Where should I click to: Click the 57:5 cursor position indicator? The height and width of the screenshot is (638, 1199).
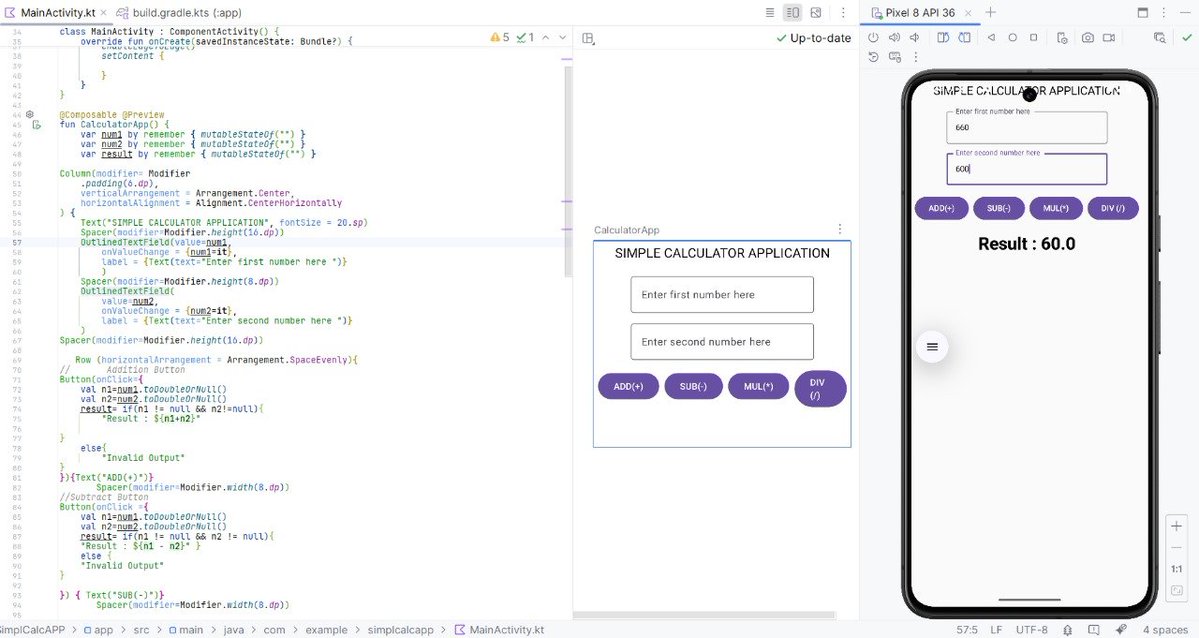(x=967, y=630)
